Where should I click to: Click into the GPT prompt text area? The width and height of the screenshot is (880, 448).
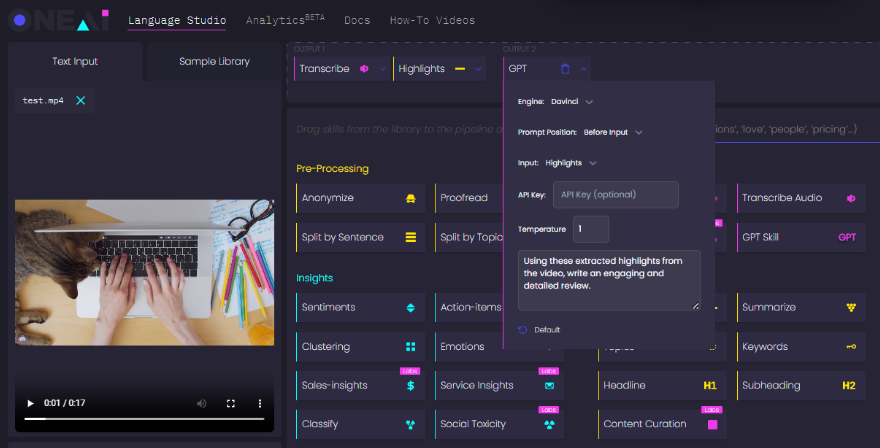pos(609,280)
